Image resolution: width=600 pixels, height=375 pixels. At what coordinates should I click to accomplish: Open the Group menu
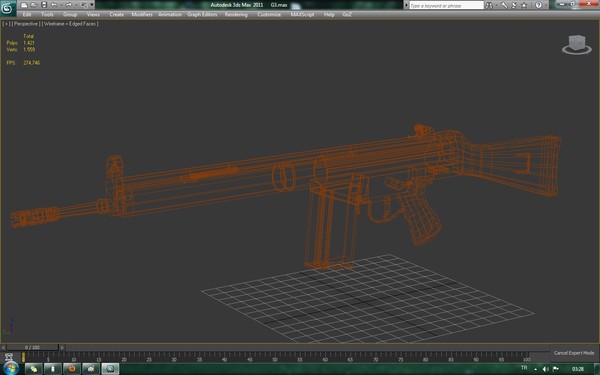tap(70, 15)
